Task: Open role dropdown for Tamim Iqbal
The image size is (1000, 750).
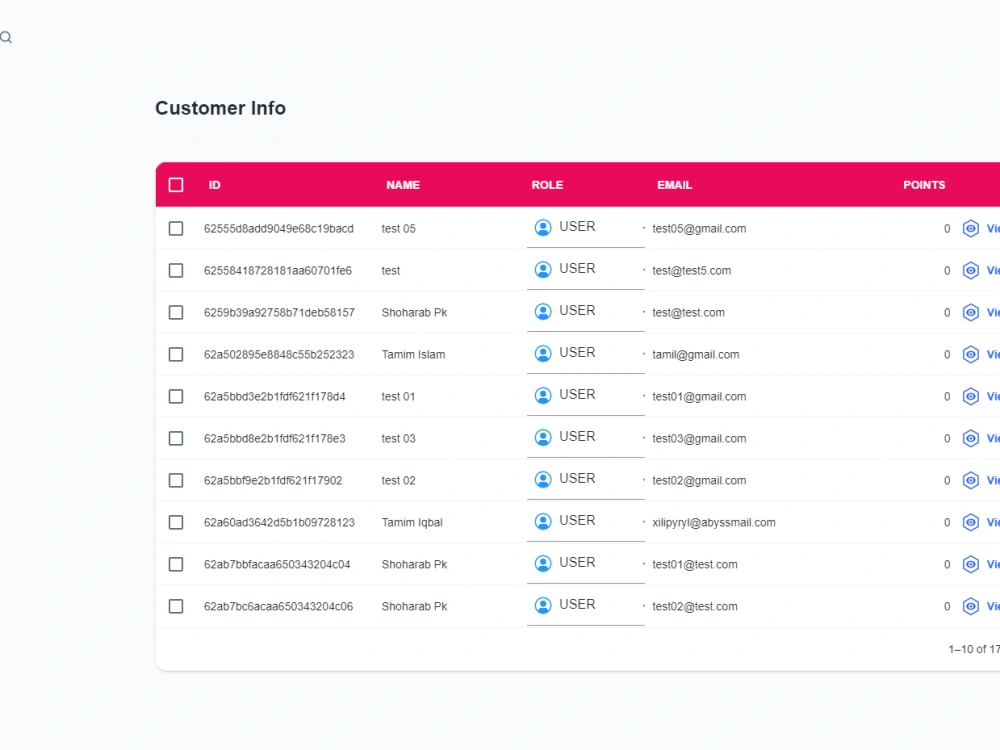Action: point(585,522)
